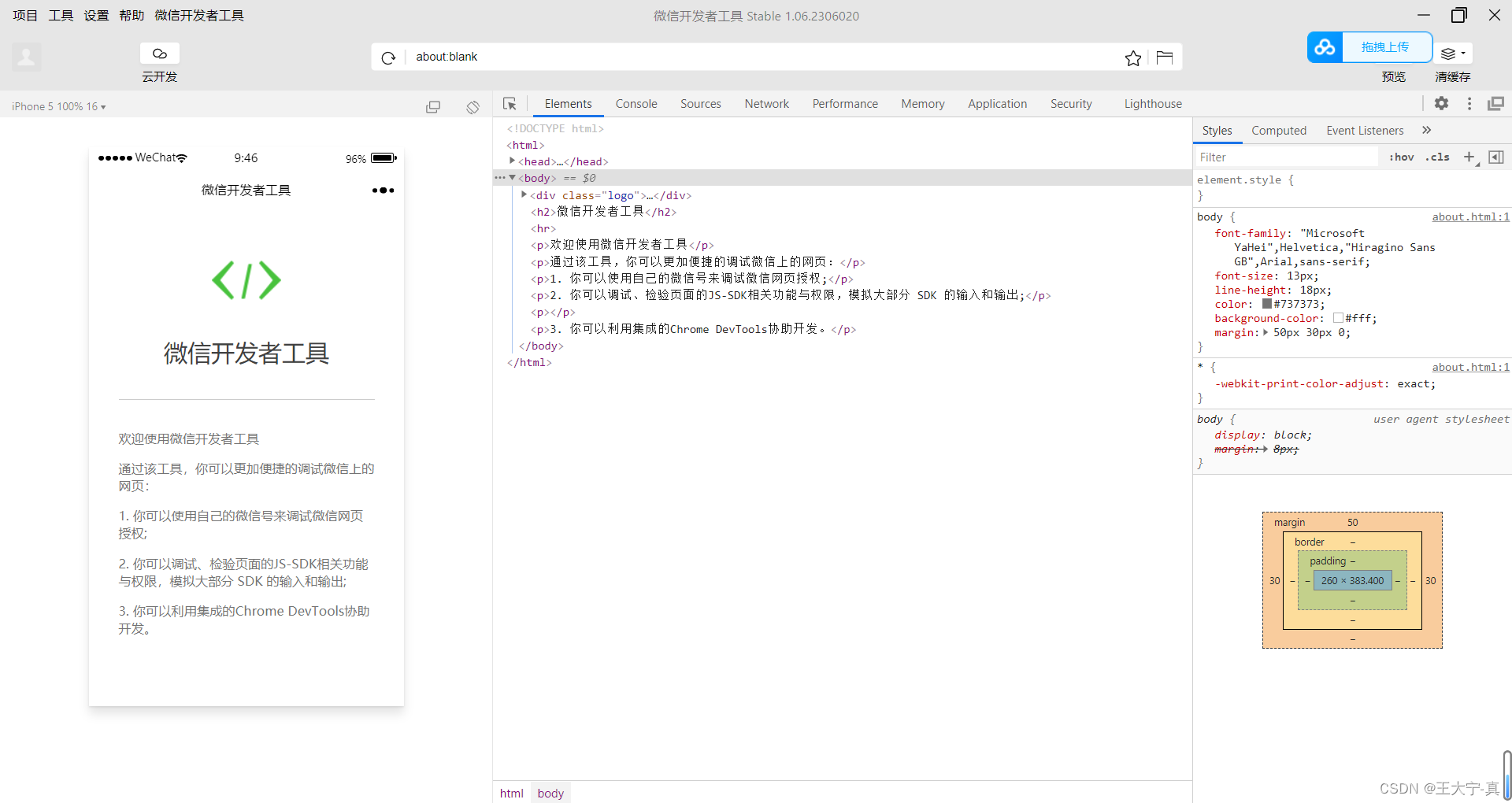Open the folder icon beside the address bar
This screenshot has height=803, width=1512.
pyautogui.click(x=1165, y=57)
